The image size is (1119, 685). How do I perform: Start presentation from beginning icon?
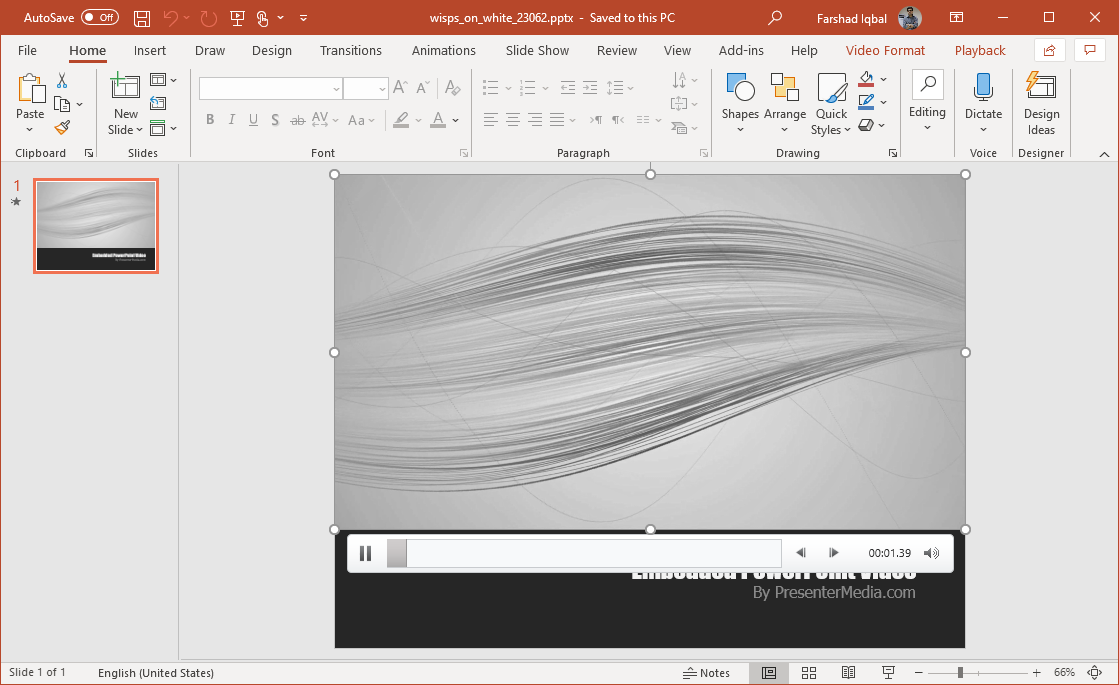[238, 18]
